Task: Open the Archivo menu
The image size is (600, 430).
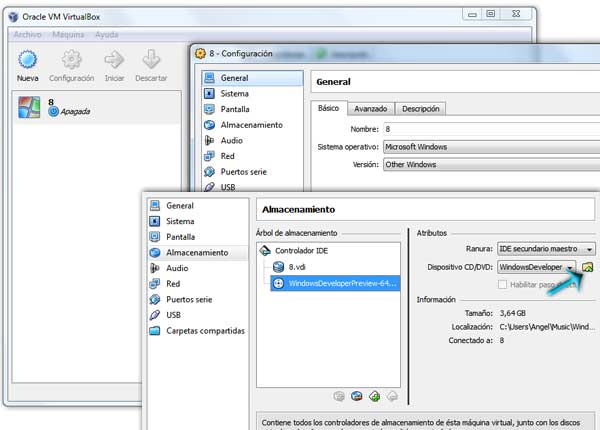Action: [x=27, y=35]
